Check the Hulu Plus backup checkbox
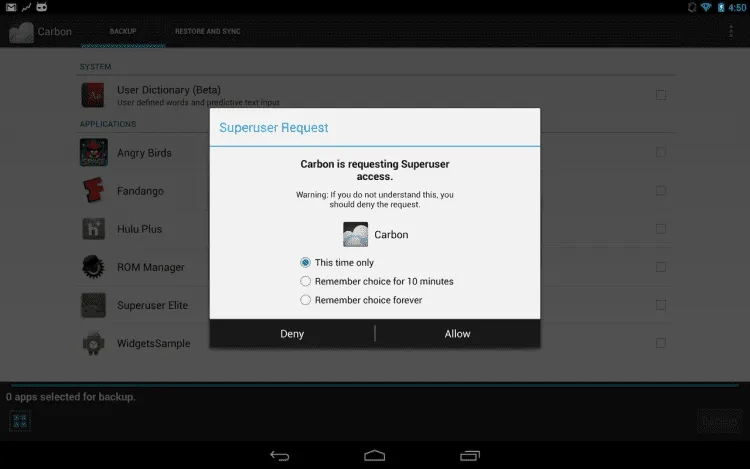Screen dimensions: 750x469 (661, 229)
